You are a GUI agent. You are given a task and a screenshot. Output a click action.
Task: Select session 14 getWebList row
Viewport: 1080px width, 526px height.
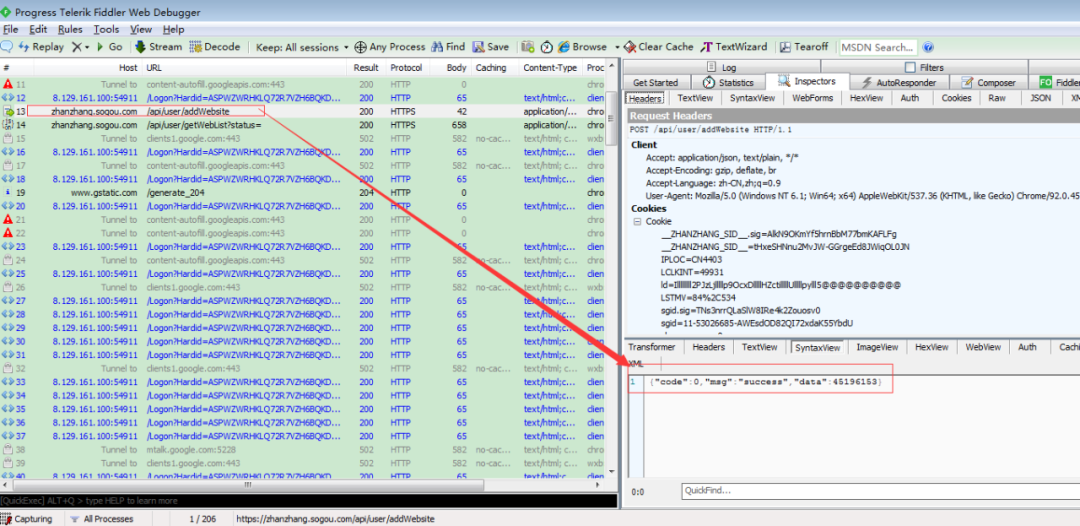303,125
